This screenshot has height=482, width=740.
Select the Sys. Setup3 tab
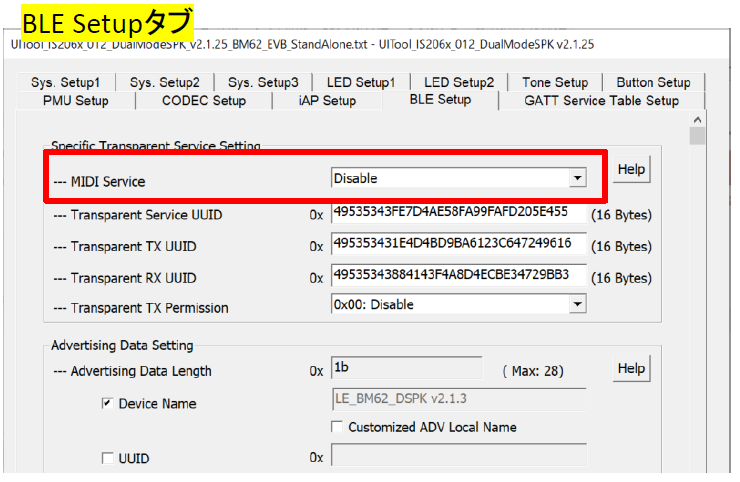(x=263, y=82)
